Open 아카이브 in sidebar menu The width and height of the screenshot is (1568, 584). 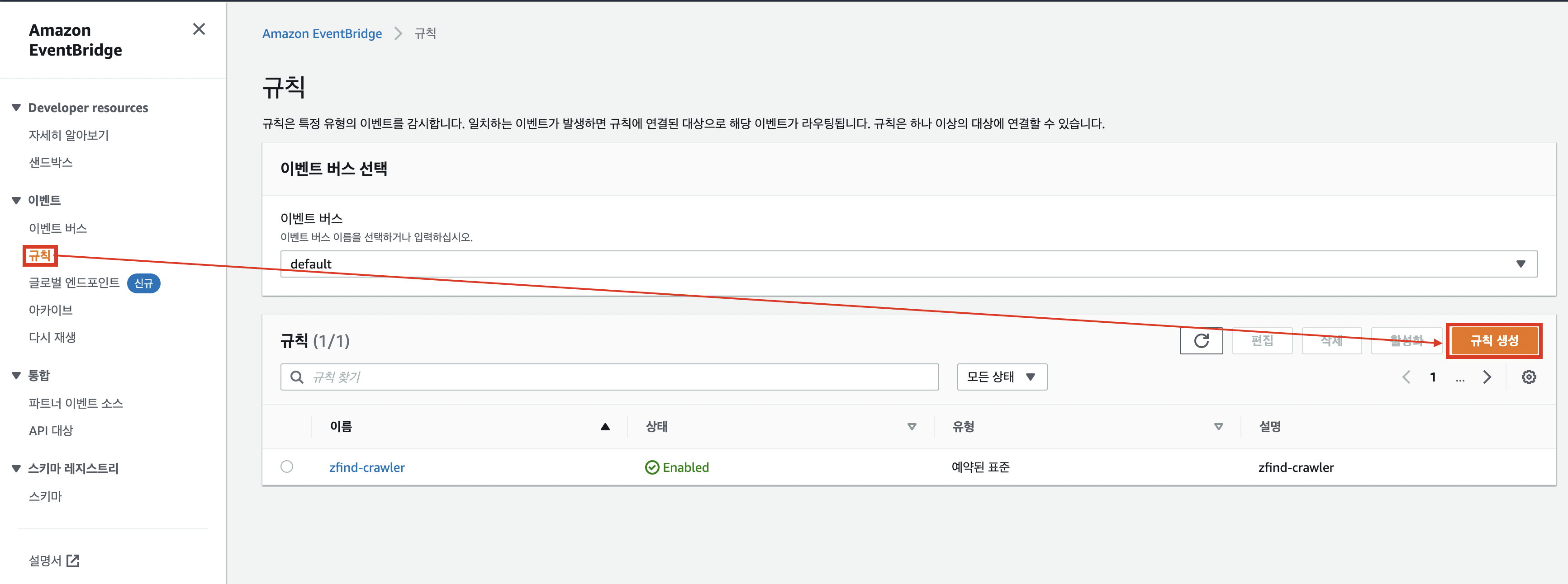(x=51, y=310)
